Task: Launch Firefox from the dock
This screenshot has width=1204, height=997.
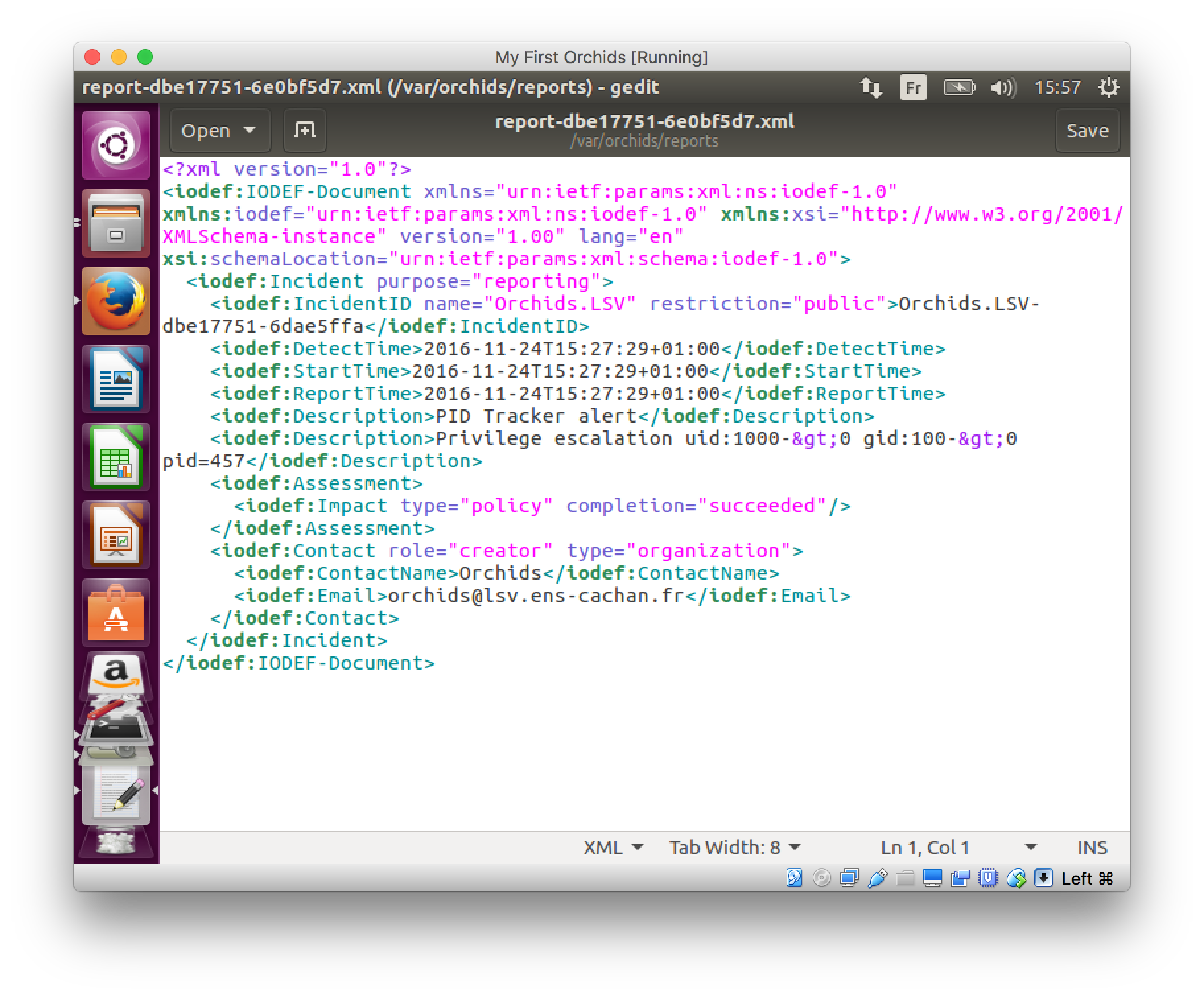Action: pyautogui.click(x=116, y=301)
